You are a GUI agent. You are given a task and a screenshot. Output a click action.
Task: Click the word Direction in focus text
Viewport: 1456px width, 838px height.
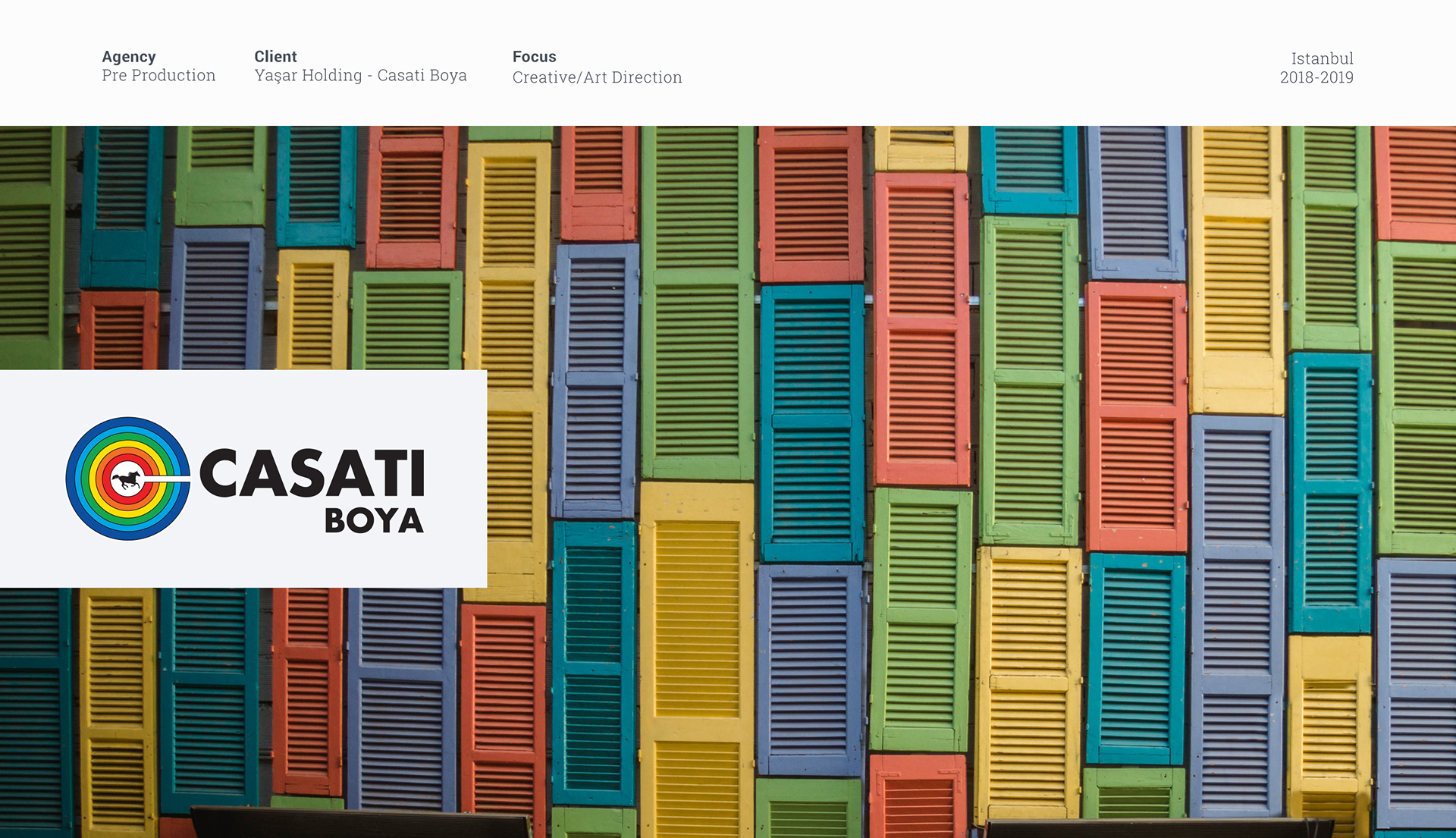tap(647, 77)
